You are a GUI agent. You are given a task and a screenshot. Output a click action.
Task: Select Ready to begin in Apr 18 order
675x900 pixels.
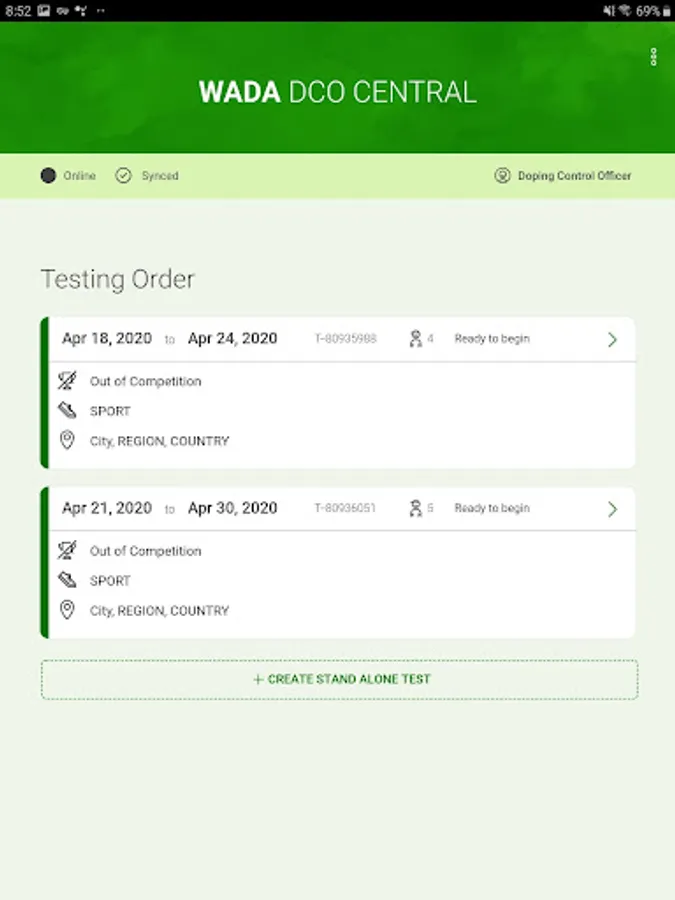coord(492,339)
